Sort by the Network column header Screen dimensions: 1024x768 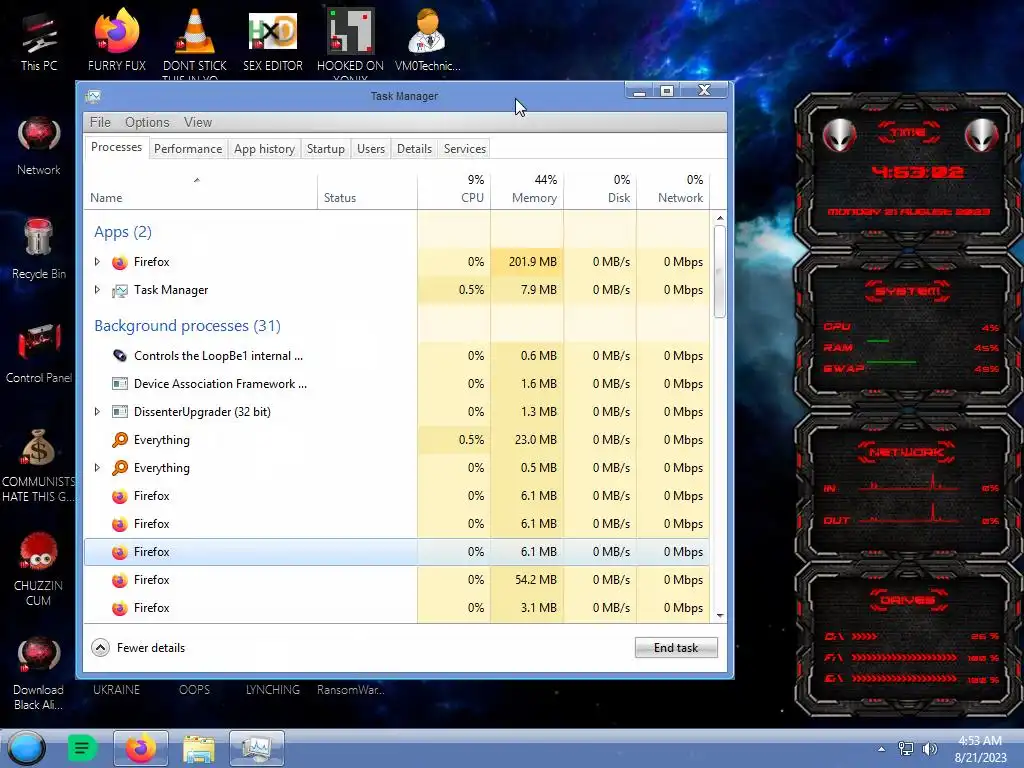(673, 191)
